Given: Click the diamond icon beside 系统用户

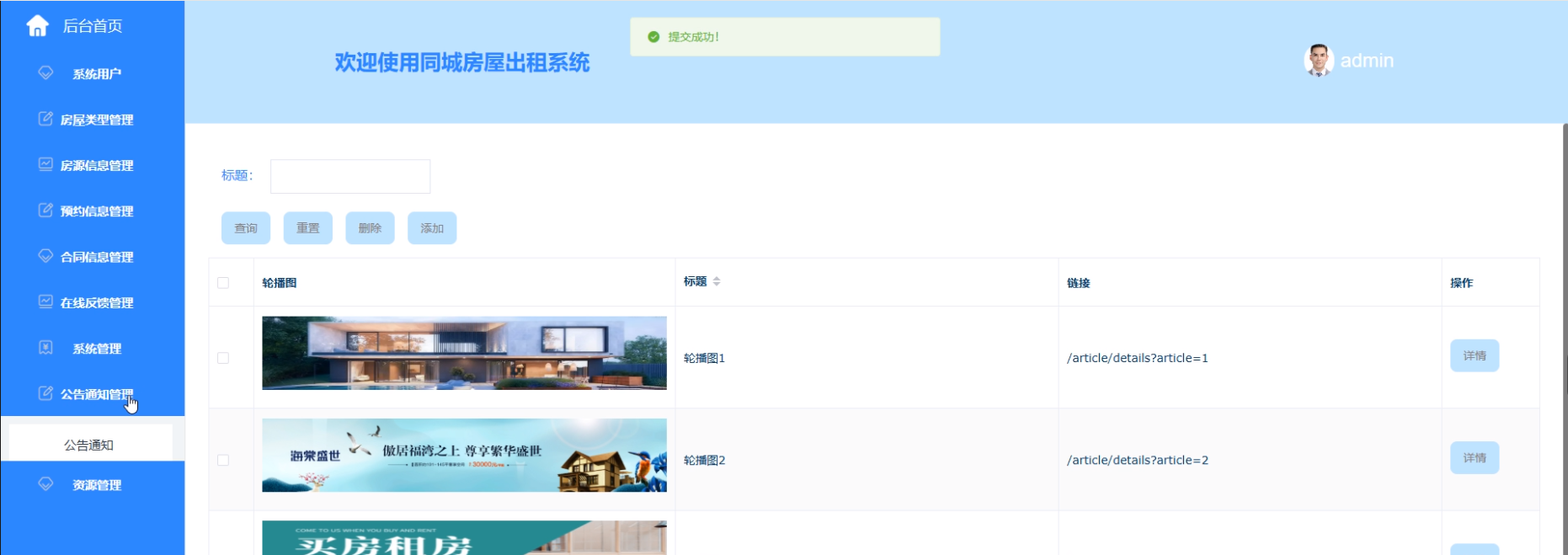Looking at the screenshot, I should click(45, 72).
